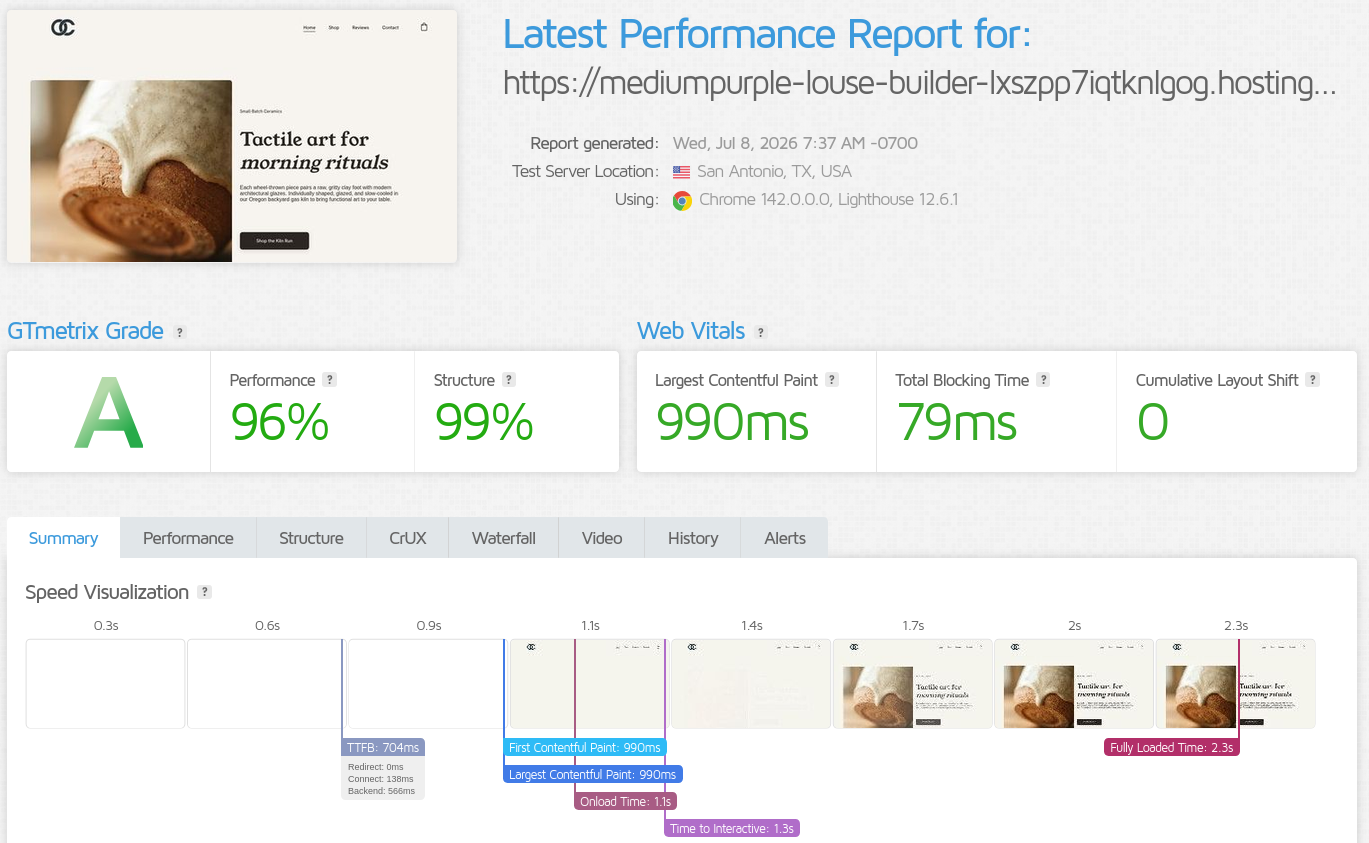The height and width of the screenshot is (843, 1369).
Task: Click help icon next to Total Blocking Time
Action: coord(1043,380)
